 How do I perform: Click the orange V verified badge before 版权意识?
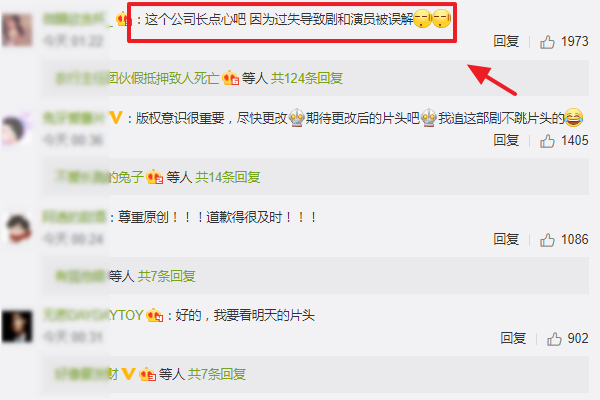tap(115, 118)
